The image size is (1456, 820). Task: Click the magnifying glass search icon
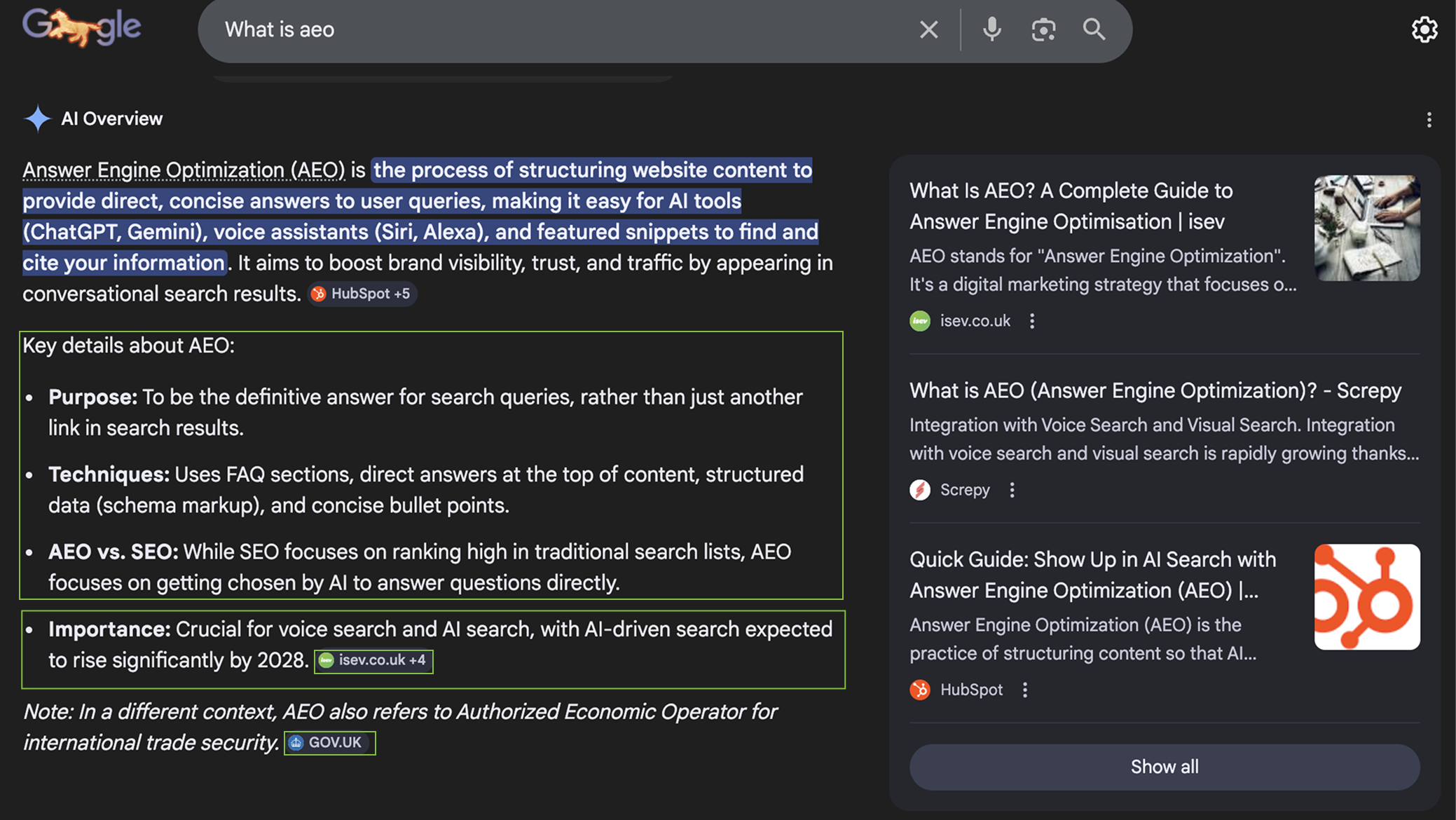(x=1094, y=29)
